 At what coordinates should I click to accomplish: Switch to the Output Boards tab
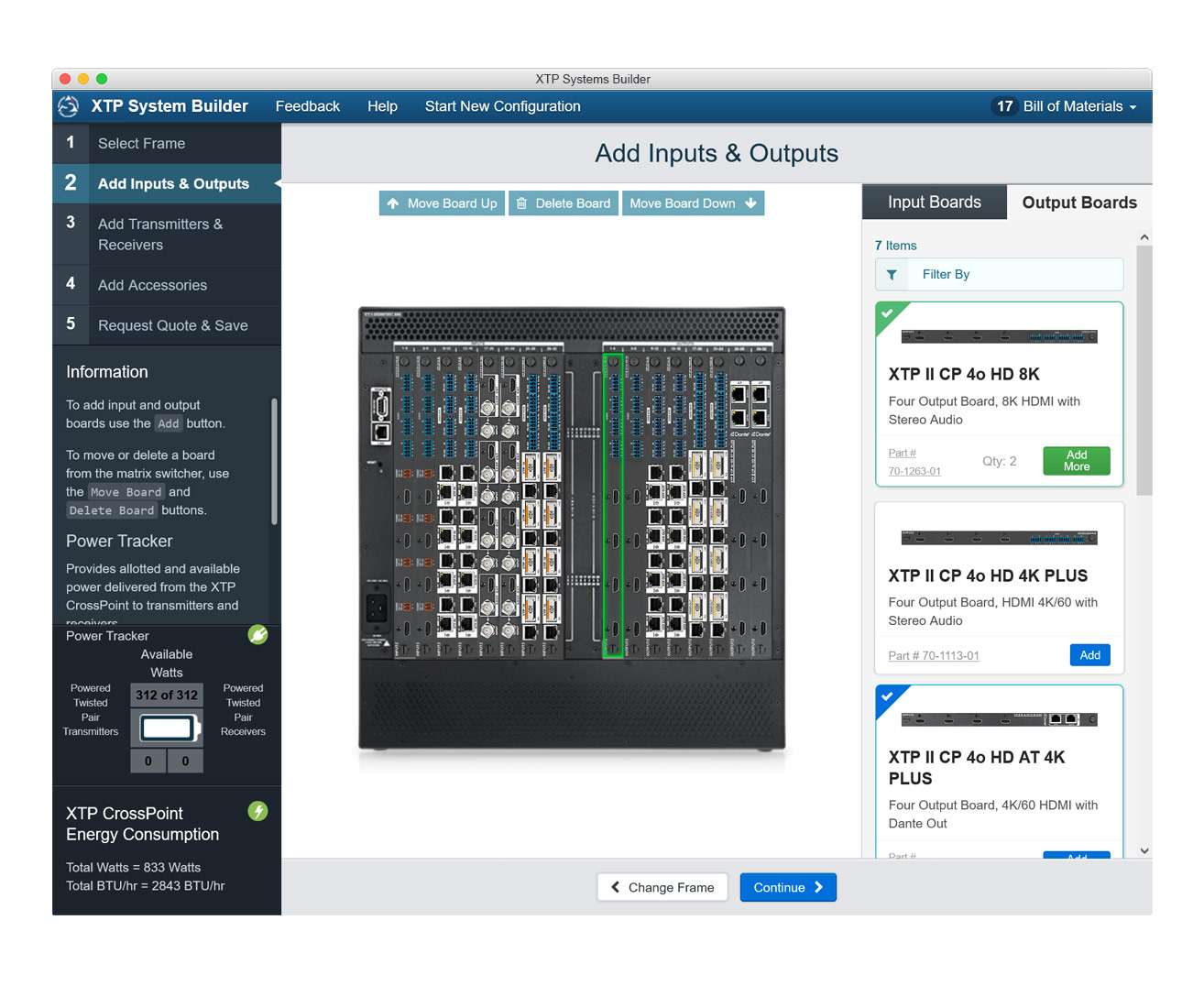(x=1079, y=203)
